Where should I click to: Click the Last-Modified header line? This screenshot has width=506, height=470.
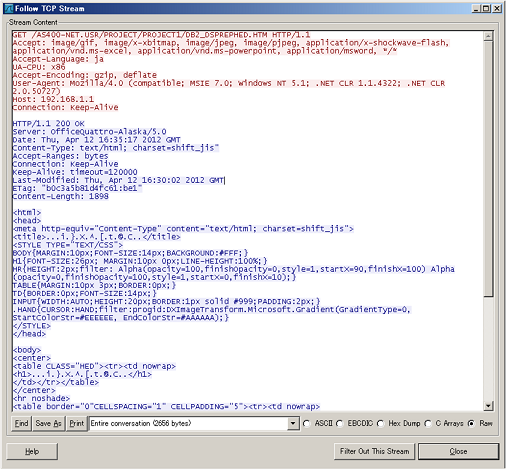coord(118,180)
